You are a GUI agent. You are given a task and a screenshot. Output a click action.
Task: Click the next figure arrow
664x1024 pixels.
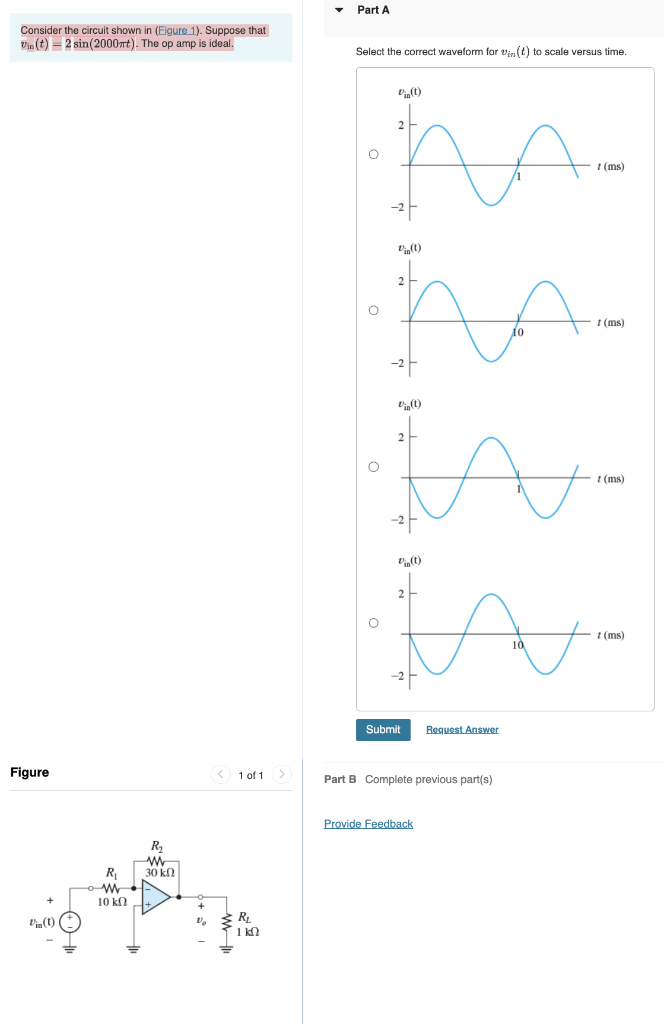click(x=282, y=773)
